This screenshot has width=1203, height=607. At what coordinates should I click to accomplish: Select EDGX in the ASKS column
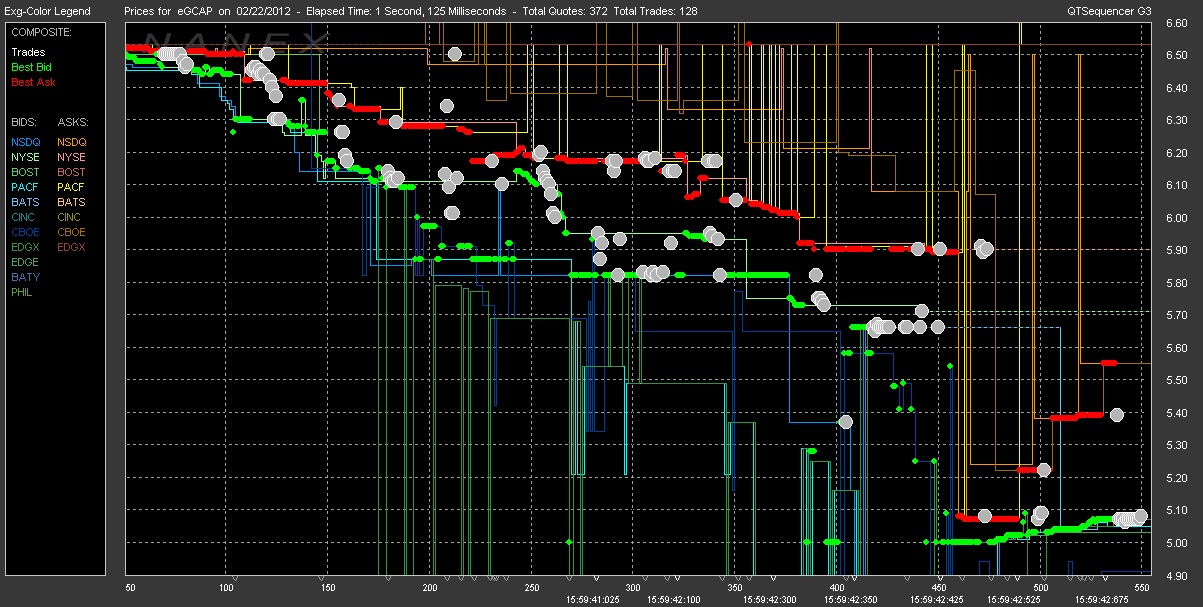click(x=72, y=247)
